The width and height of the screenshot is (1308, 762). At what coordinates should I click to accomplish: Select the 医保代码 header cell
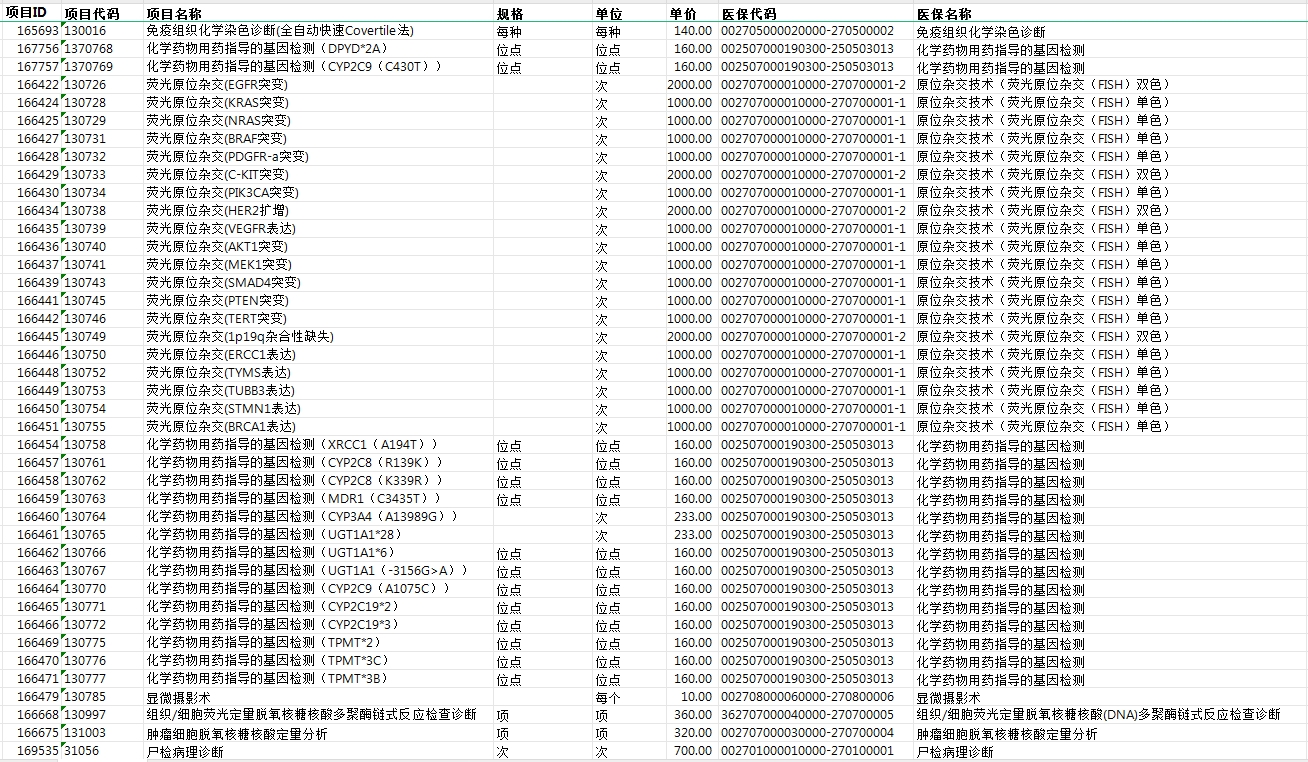(748, 14)
